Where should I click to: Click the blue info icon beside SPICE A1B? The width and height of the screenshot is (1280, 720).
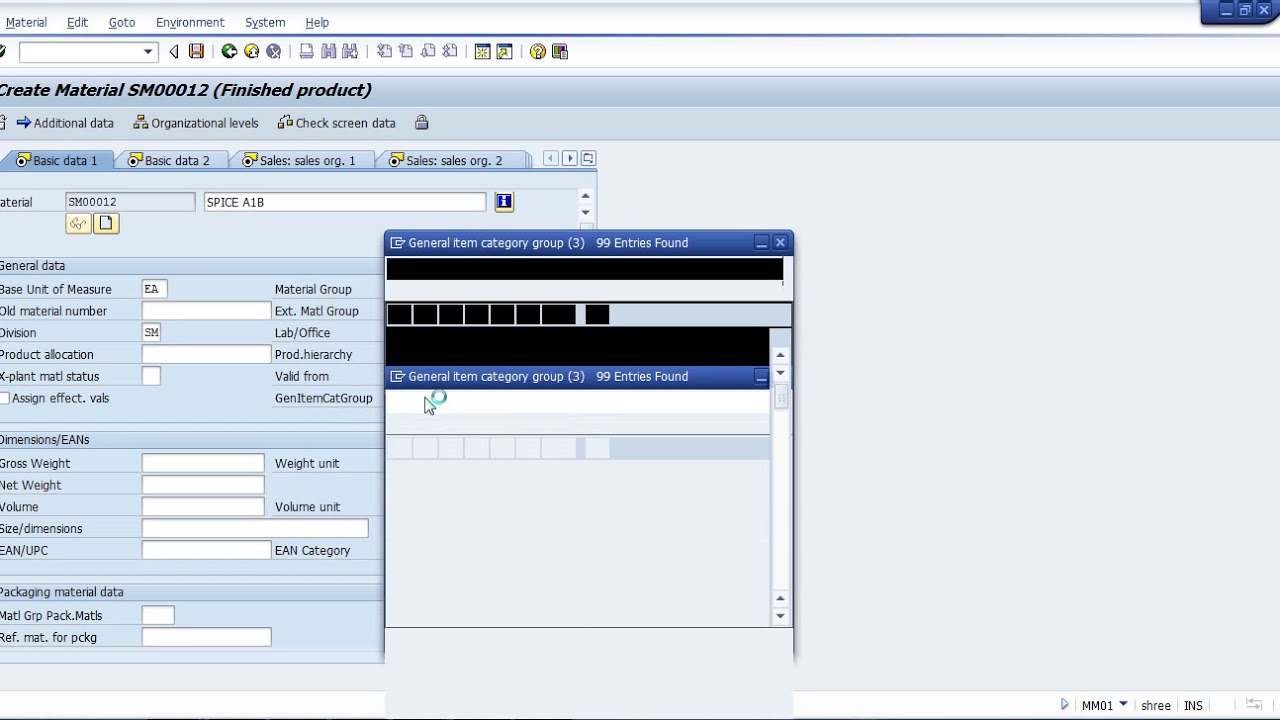click(504, 202)
